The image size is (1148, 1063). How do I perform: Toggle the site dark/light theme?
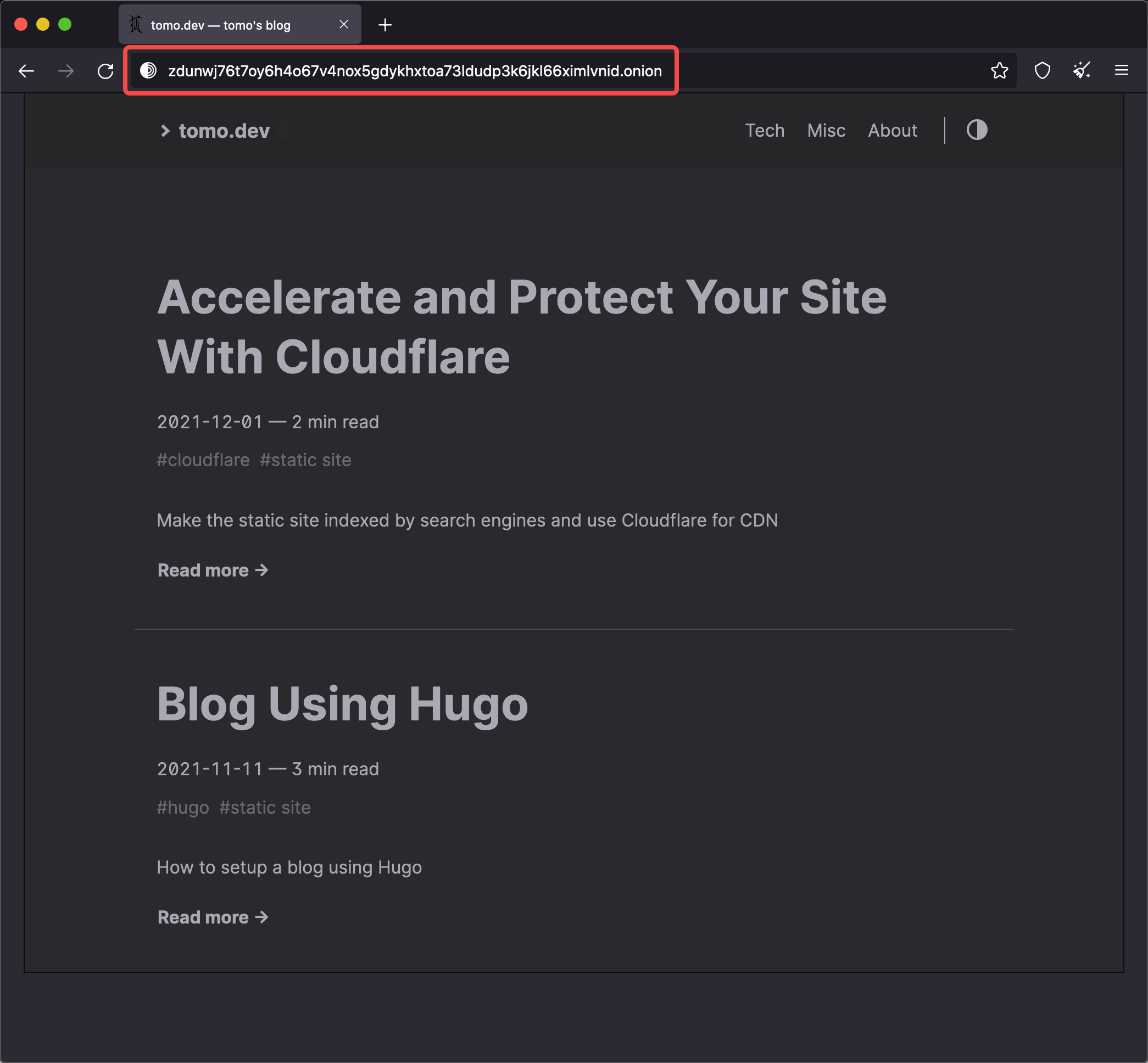click(977, 130)
